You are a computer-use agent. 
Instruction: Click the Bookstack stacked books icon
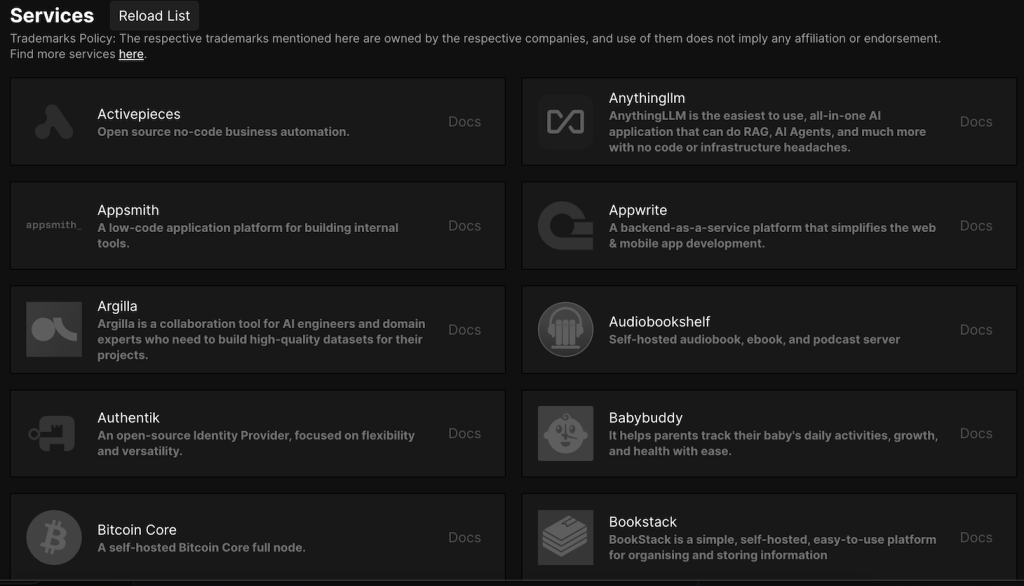565,537
